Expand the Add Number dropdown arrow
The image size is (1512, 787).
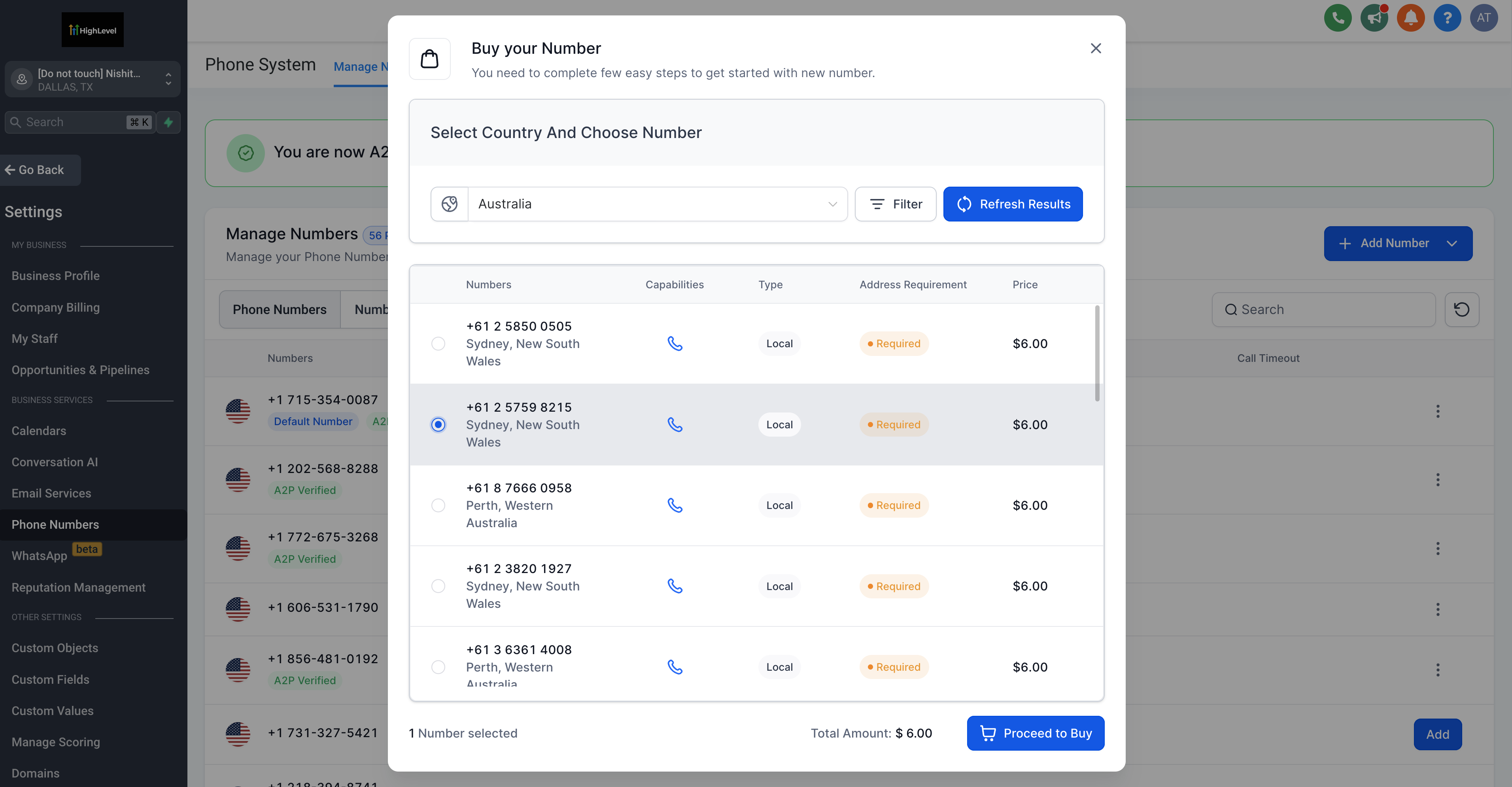pos(1452,244)
